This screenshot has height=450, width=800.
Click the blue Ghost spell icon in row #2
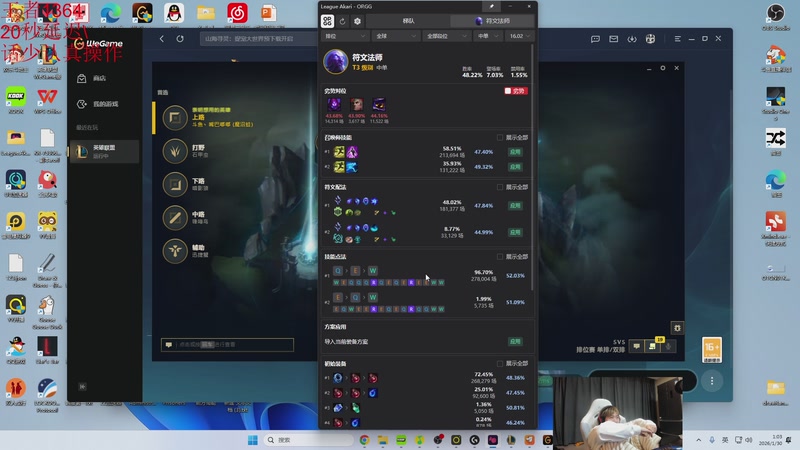[352, 167]
